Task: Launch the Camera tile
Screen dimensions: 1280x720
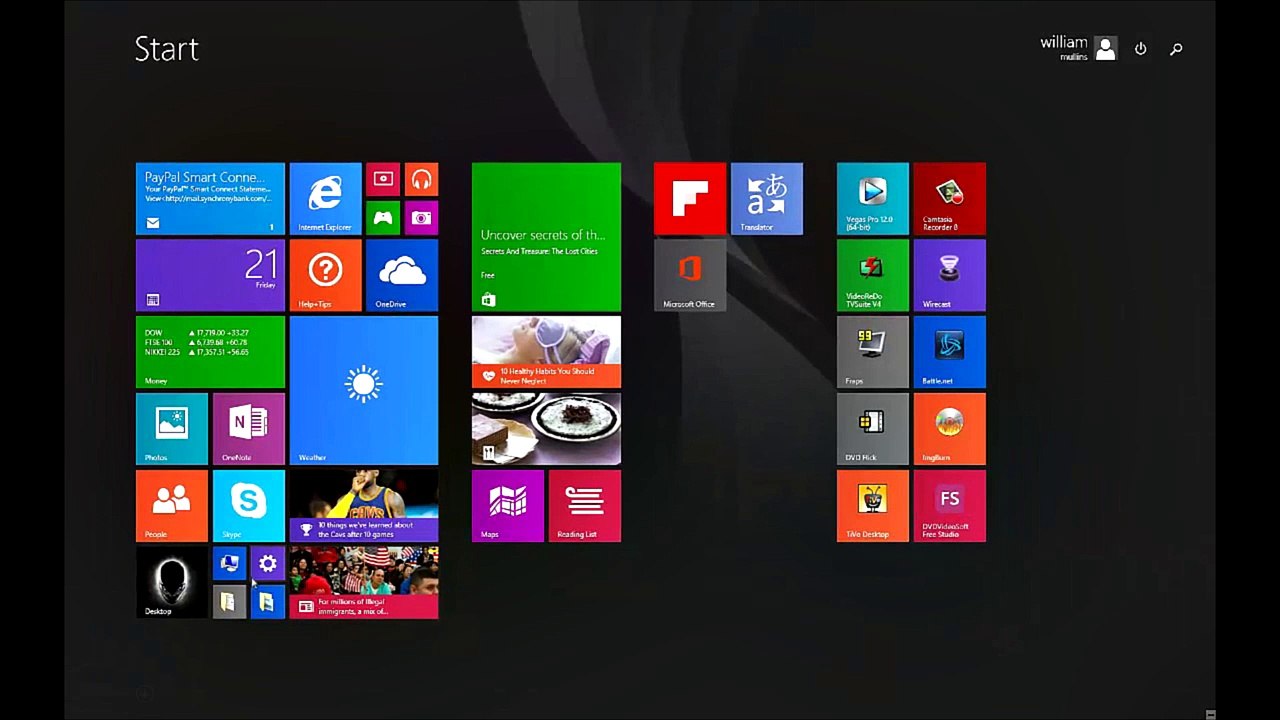Action: pyautogui.click(x=421, y=218)
